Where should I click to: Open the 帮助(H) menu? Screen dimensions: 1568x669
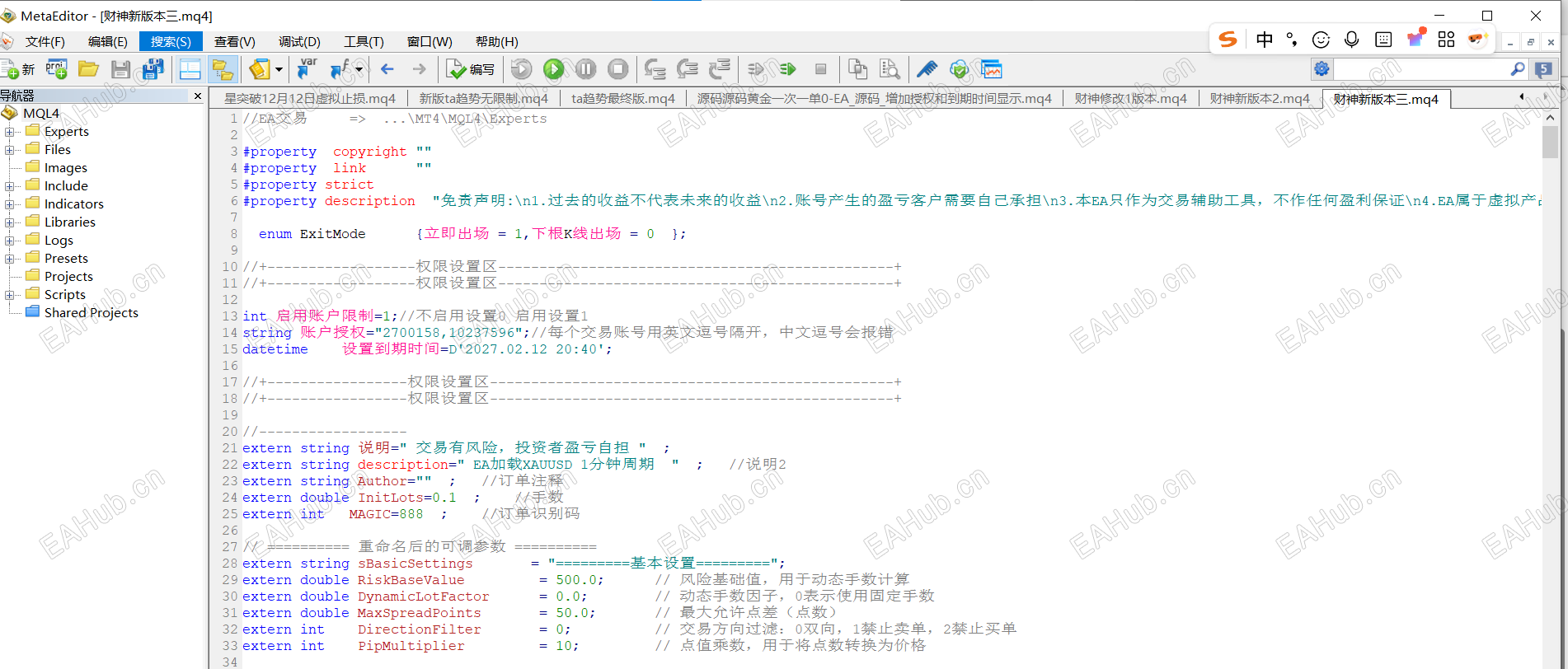[497, 42]
